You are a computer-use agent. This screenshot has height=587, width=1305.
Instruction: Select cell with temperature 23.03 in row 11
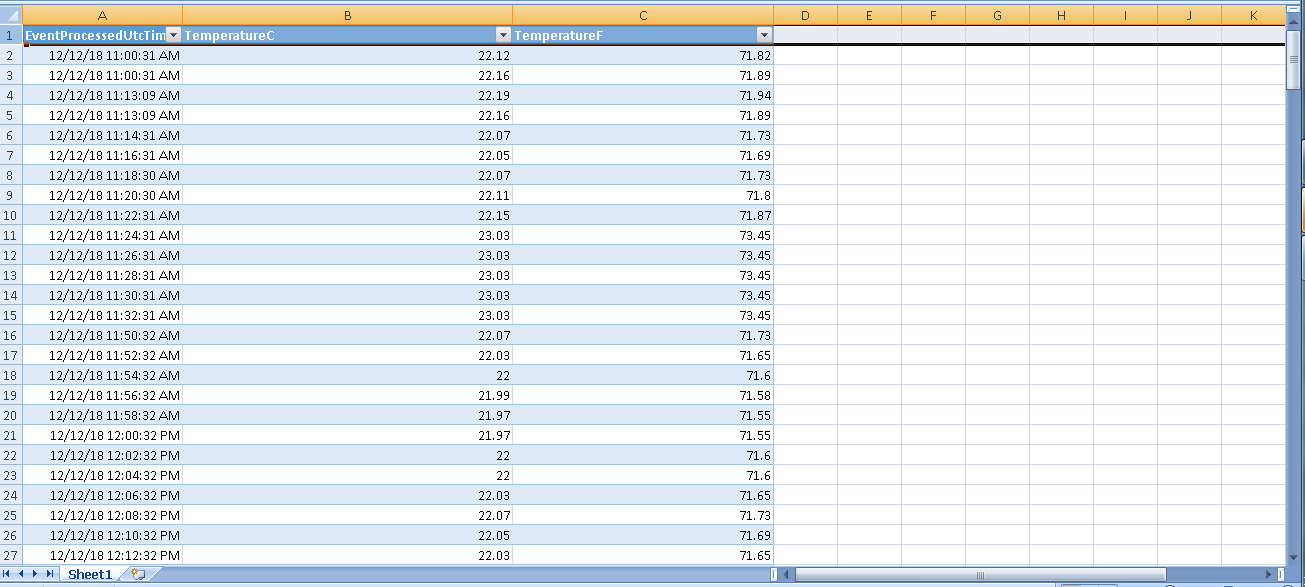click(x=347, y=235)
